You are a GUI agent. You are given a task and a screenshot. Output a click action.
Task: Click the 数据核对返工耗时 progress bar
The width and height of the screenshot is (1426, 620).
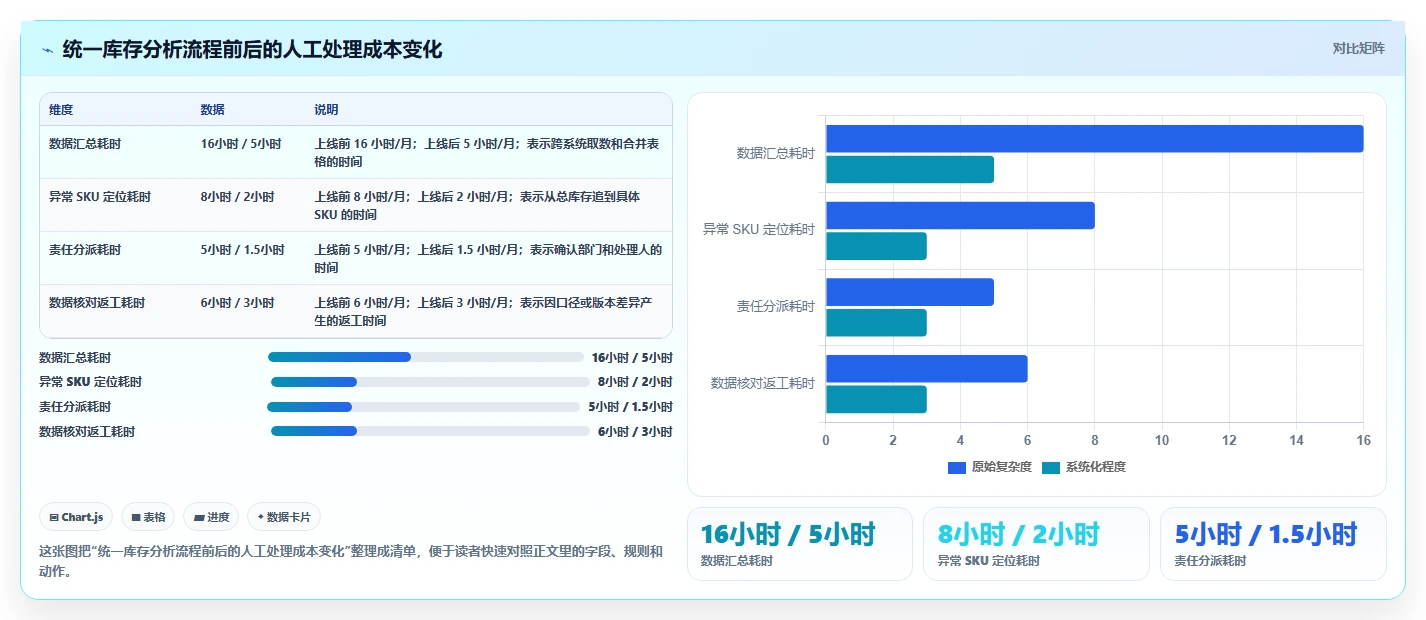point(430,431)
